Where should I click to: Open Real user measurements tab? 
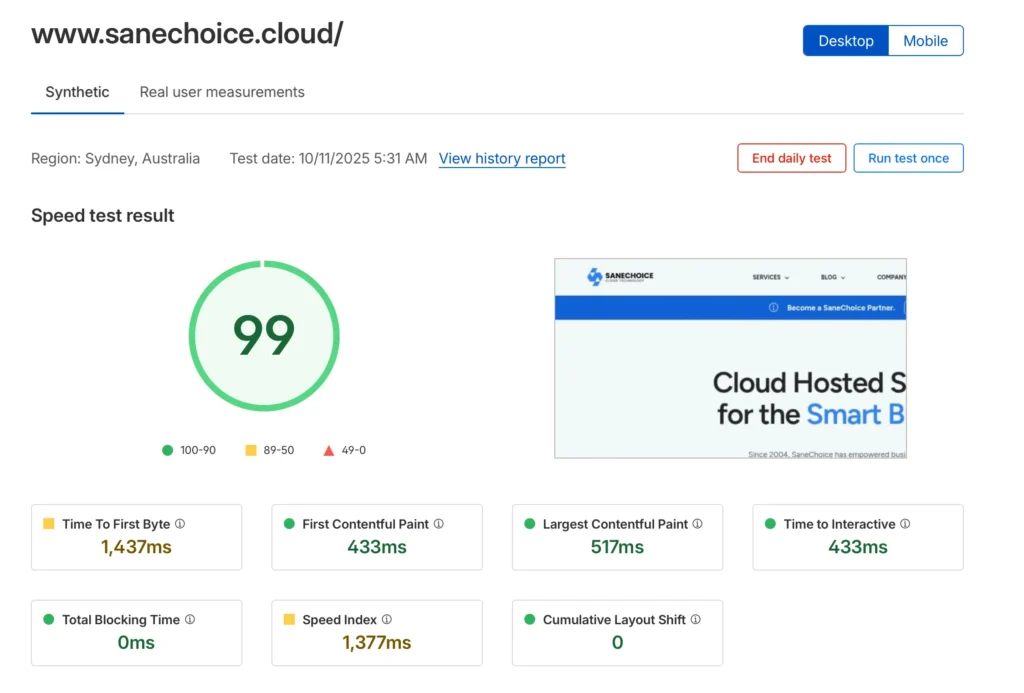point(222,92)
